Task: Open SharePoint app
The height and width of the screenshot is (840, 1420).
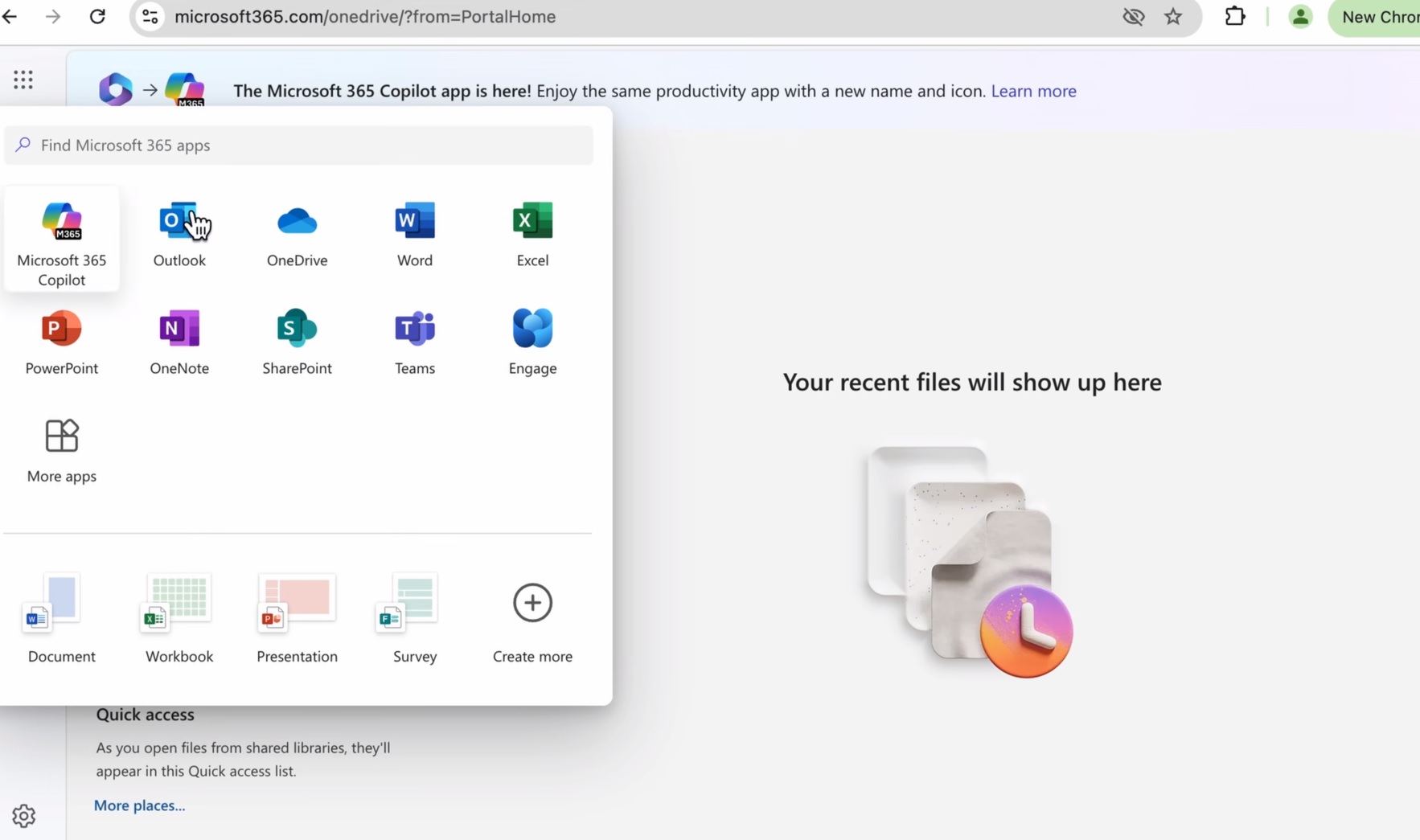Action: (297, 342)
